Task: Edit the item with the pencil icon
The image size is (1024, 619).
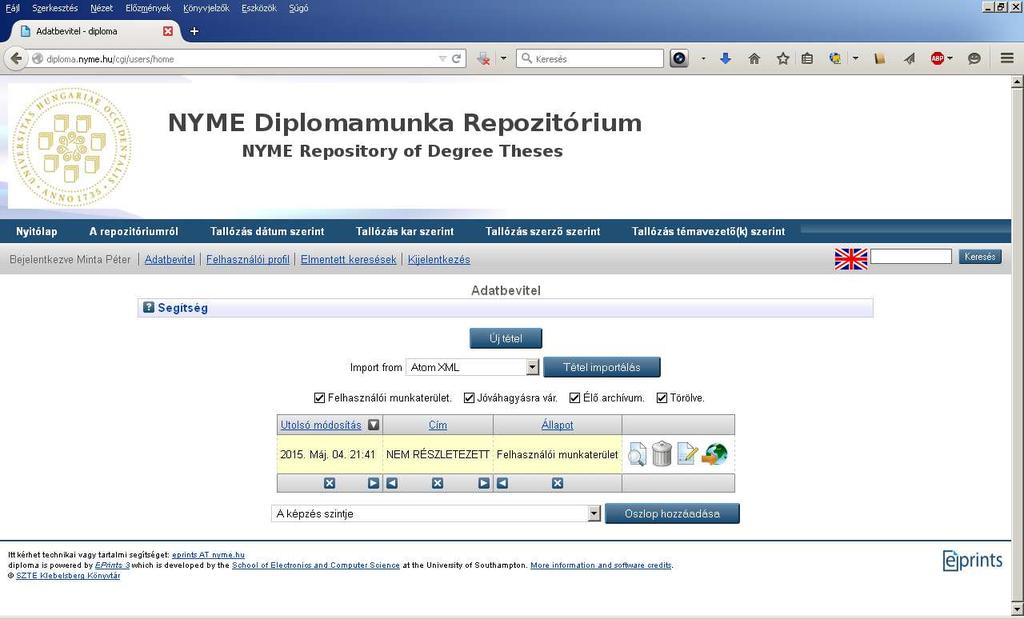Action: pos(687,454)
